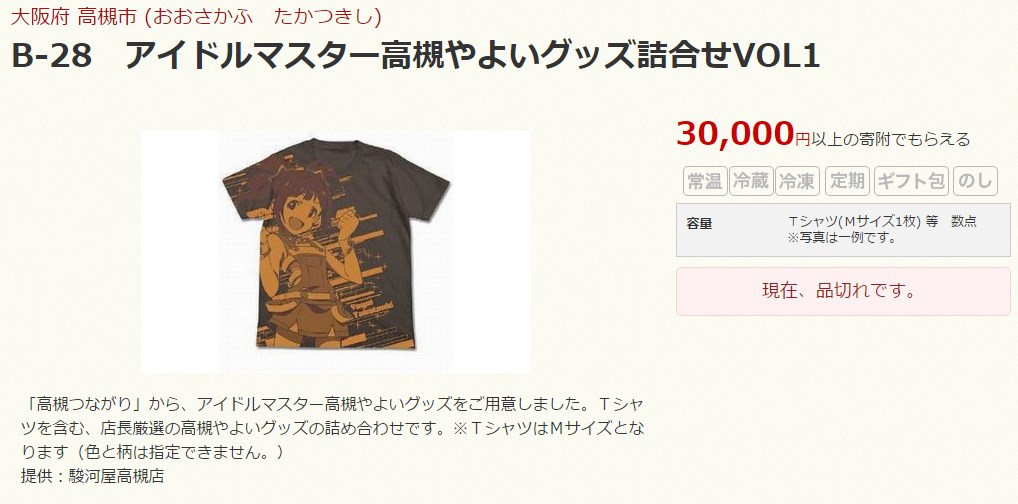
Task: Click the 冷蔵 delivery badge
Action: (x=751, y=181)
